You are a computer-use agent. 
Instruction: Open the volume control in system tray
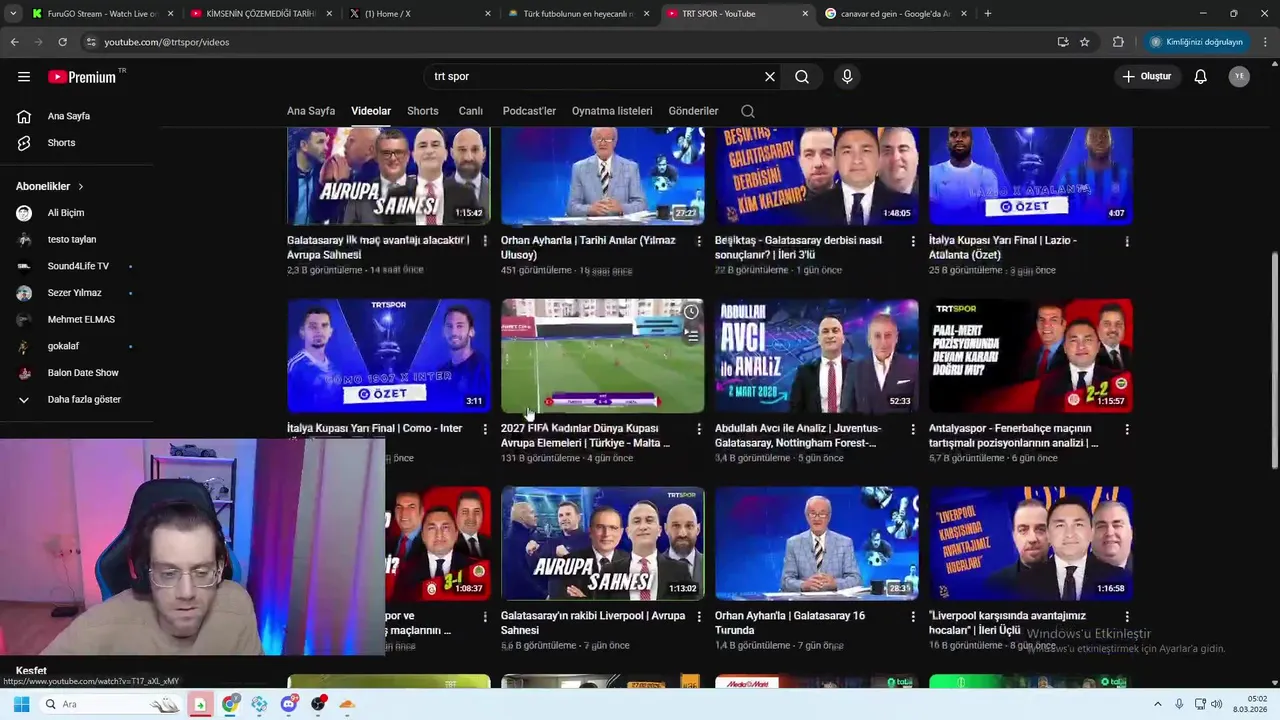coord(1216,704)
